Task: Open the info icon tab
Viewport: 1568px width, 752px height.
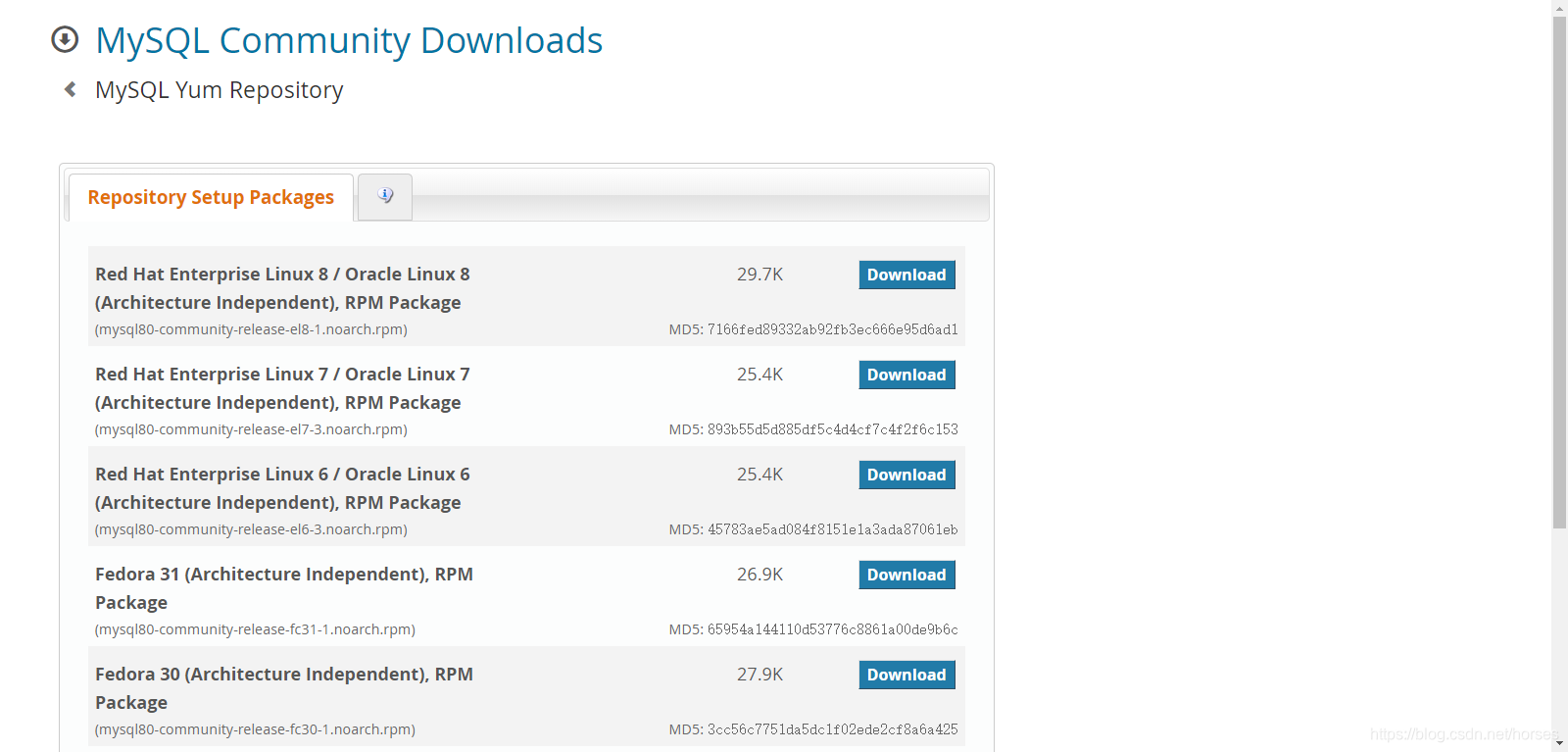Action: point(385,196)
